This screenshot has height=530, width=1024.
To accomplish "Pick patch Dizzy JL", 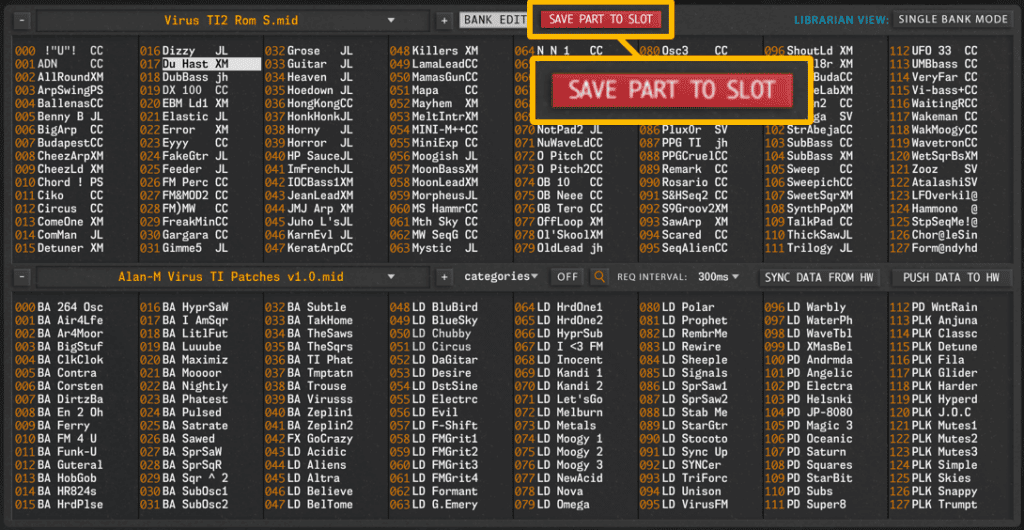I will (184, 50).
